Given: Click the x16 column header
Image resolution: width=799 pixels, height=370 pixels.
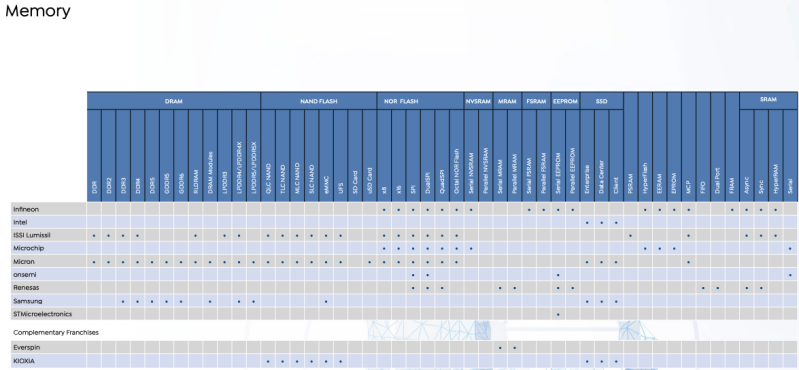Looking at the screenshot, I should [398, 155].
